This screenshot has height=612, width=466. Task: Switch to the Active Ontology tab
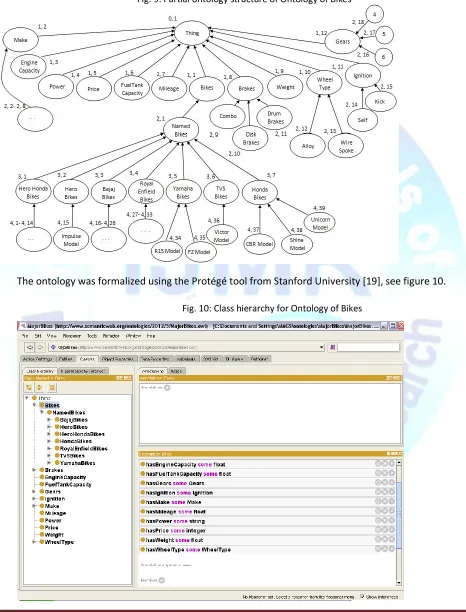pos(37,359)
